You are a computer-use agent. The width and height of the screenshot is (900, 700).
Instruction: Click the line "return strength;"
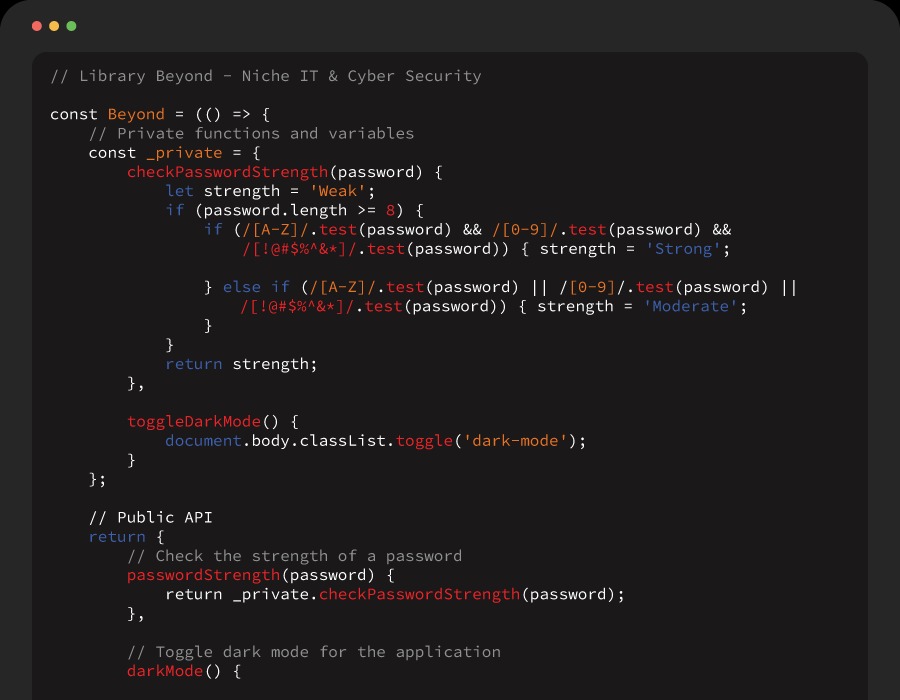(x=241, y=364)
